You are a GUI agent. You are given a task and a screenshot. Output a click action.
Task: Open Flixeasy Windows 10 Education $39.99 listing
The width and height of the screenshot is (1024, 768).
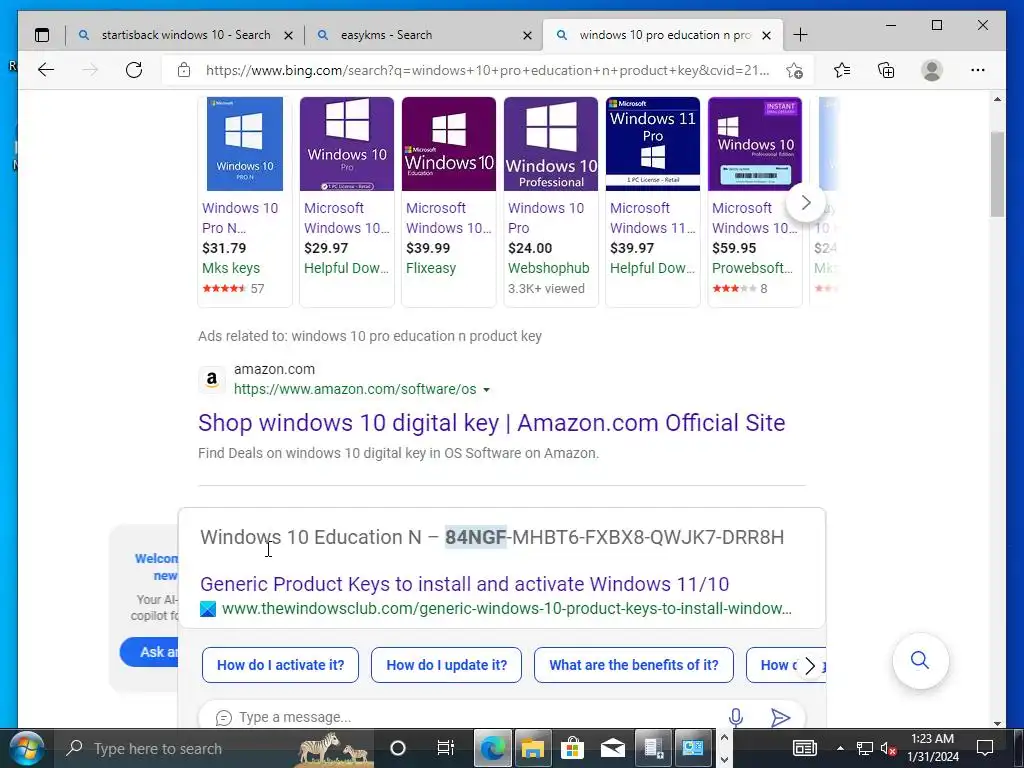tap(449, 201)
